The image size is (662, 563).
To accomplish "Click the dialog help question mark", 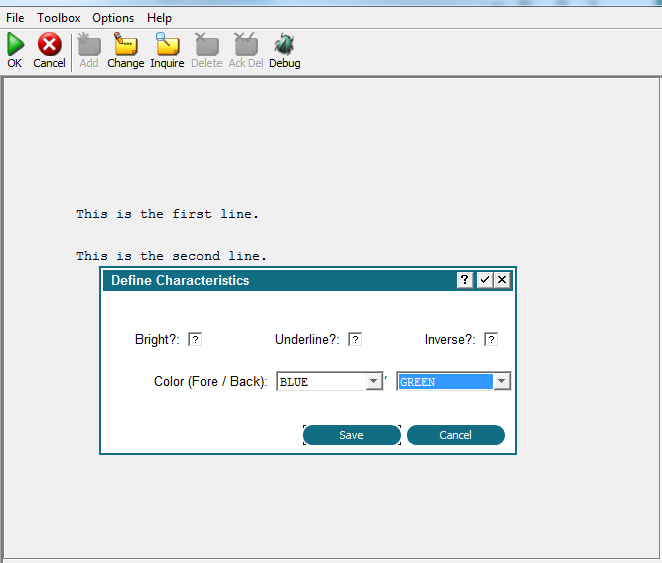I will click(x=464, y=280).
